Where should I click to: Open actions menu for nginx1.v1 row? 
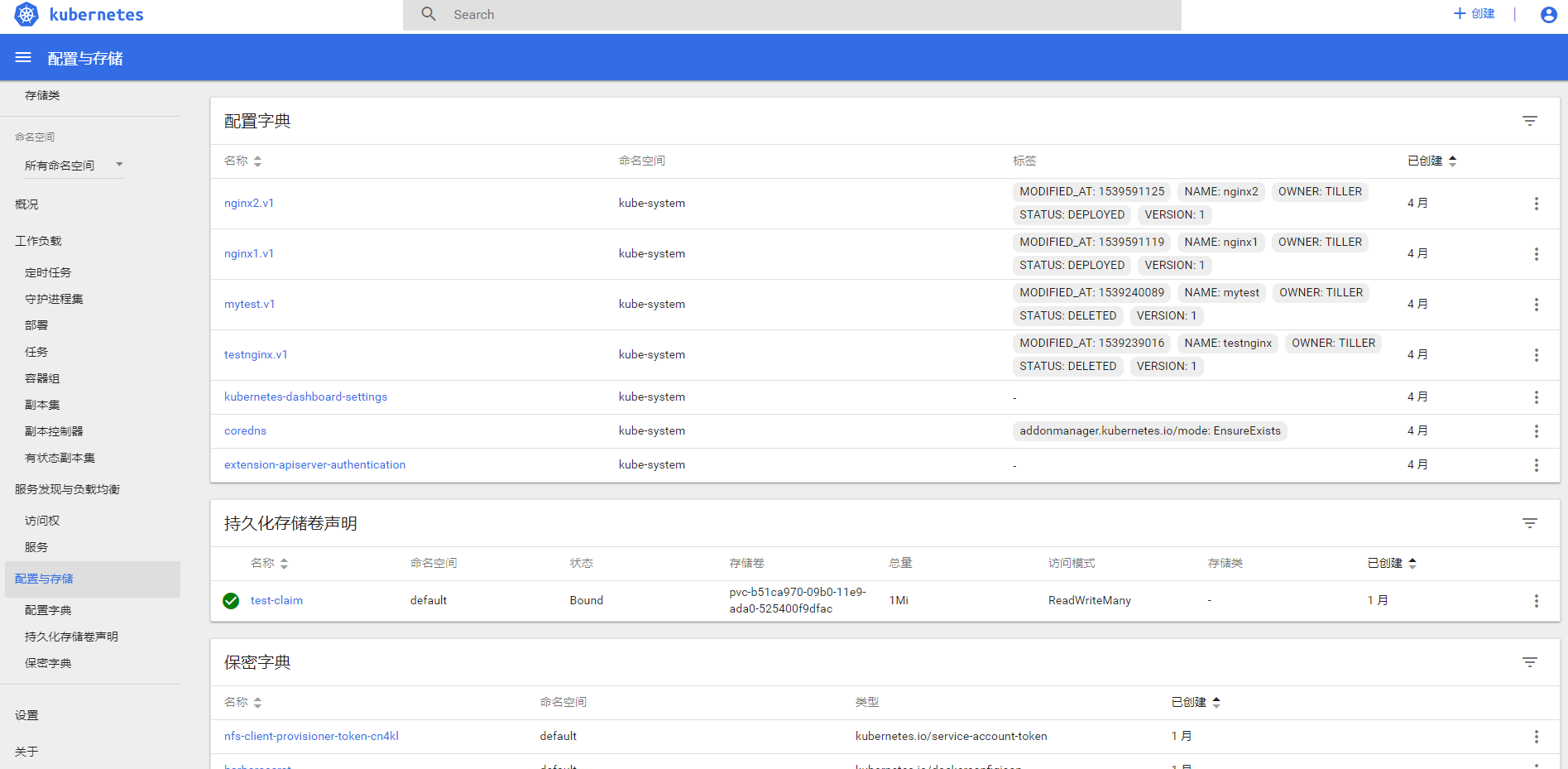pyautogui.click(x=1537, y=254)
